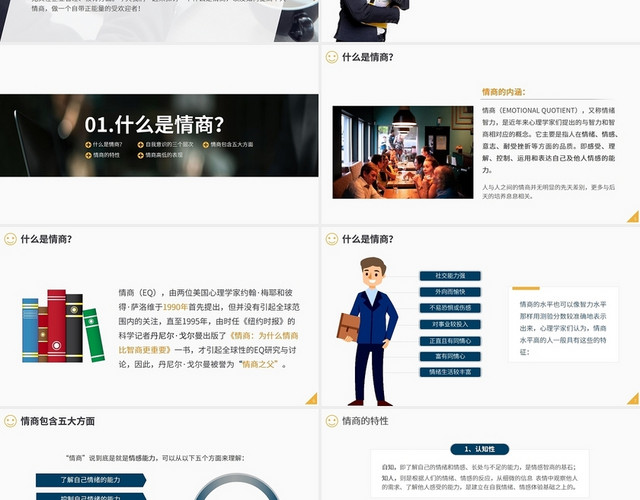This screenshot has width=640, height=500.
Task: Click the note starting 人与人之间的情商
Action: click(x=549, y=191)
